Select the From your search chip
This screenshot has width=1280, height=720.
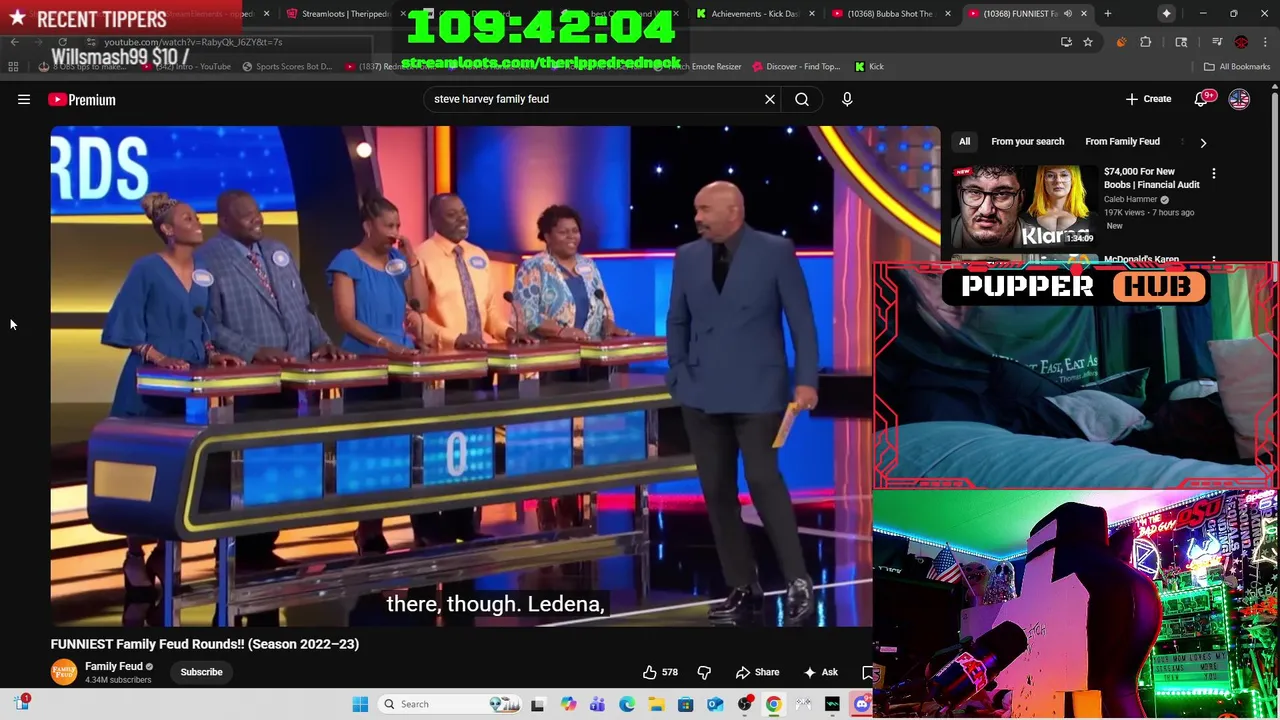[1027, 142]
